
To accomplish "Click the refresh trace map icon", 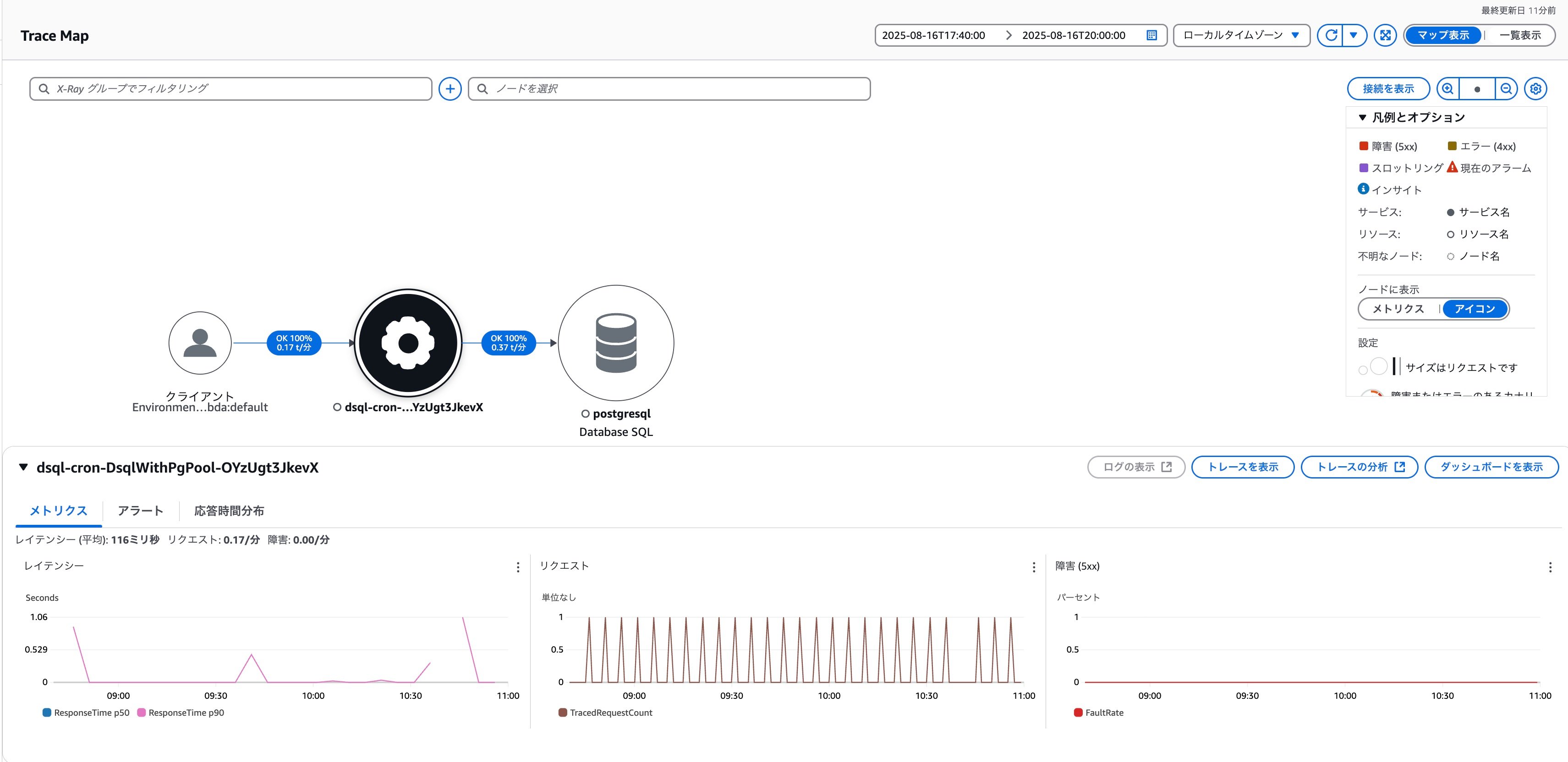I will click(x=1331, y=35).
